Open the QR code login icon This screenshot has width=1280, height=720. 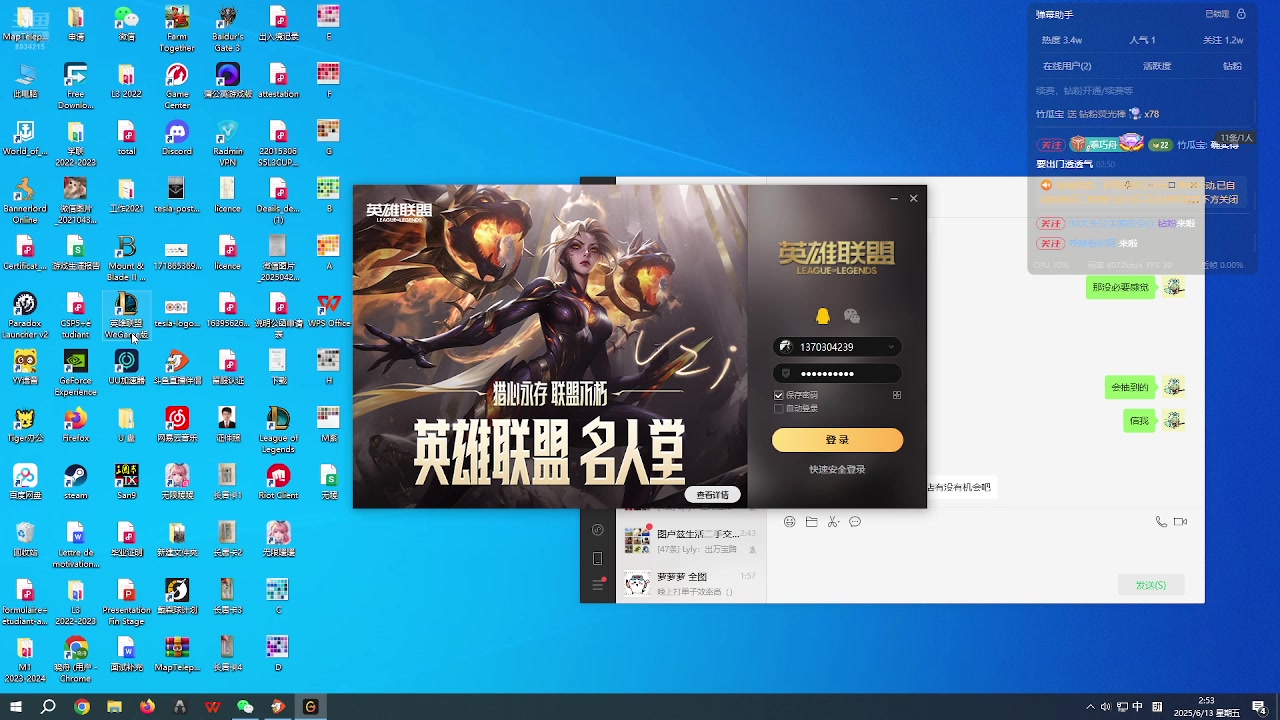coord(897,395)
